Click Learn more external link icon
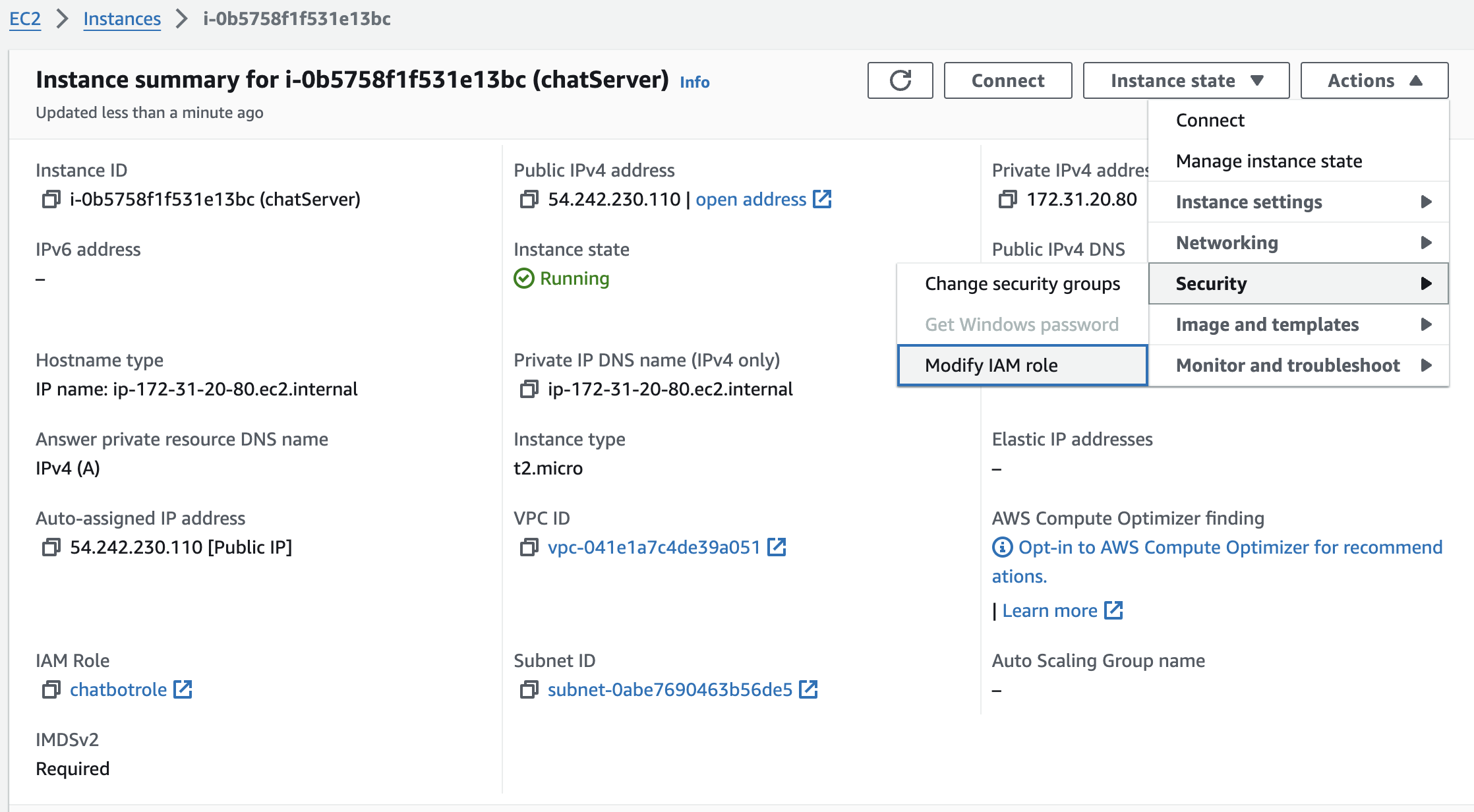Viewport: 1474px width, 812px height. point(1113,610)
